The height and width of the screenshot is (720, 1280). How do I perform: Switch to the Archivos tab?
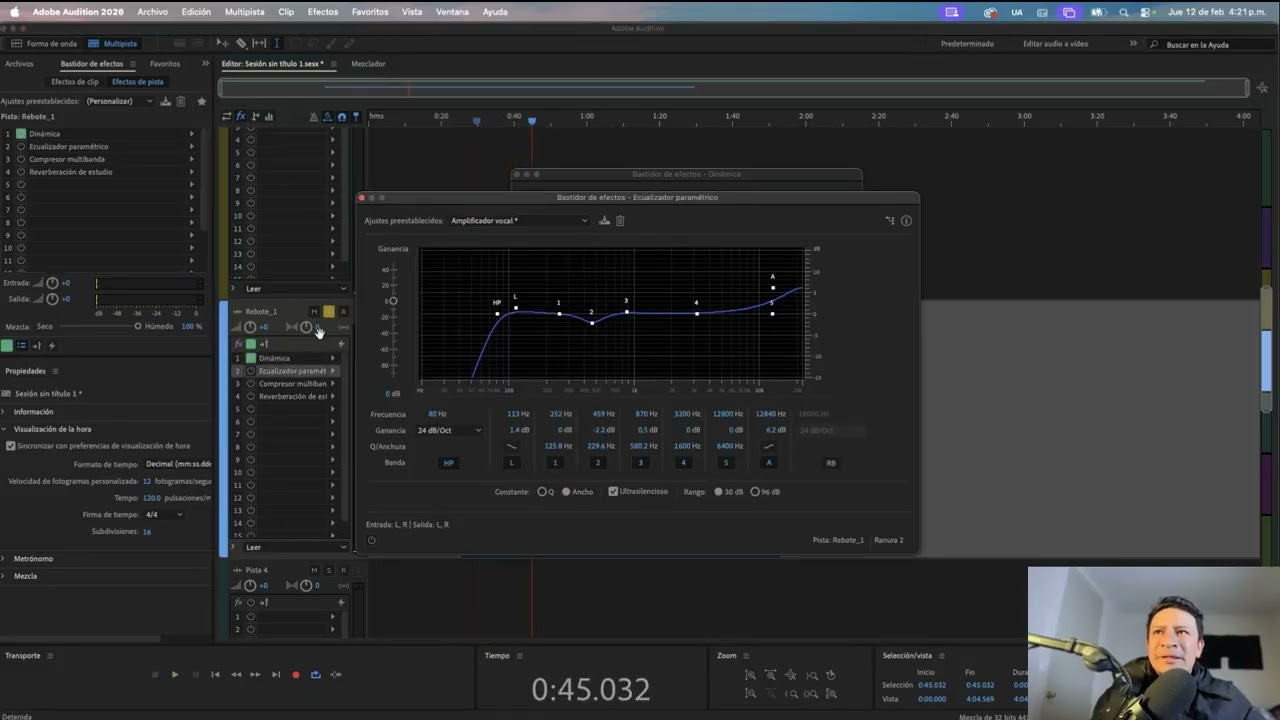pyautogui.click(x=19, y=64)
